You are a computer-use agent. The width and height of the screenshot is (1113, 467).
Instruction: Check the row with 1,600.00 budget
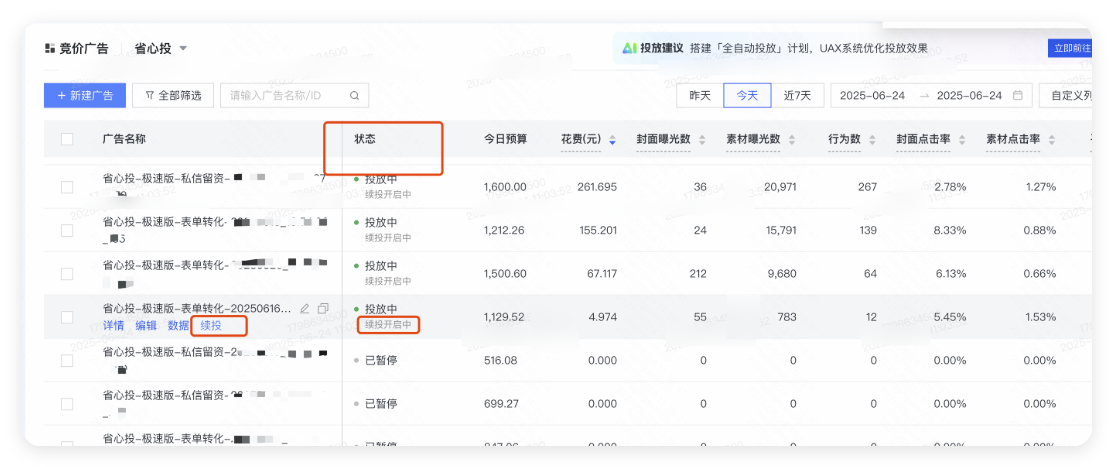(67, 187)
